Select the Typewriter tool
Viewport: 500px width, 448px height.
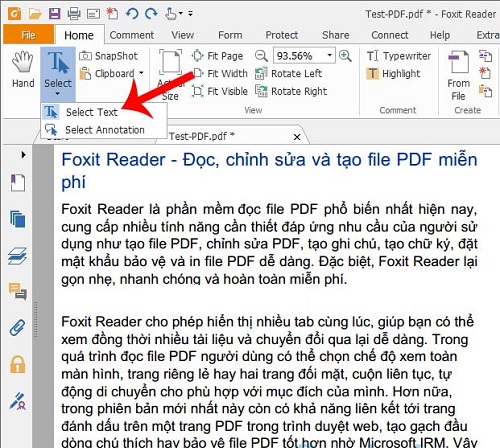[399, 56]
